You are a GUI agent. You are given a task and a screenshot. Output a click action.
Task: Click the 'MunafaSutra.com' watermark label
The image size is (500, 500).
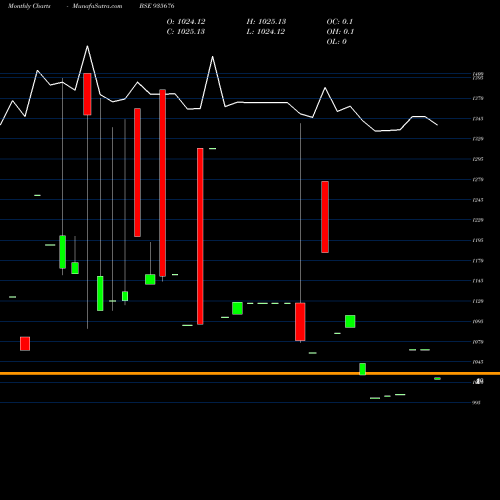(x=97, y=6)
